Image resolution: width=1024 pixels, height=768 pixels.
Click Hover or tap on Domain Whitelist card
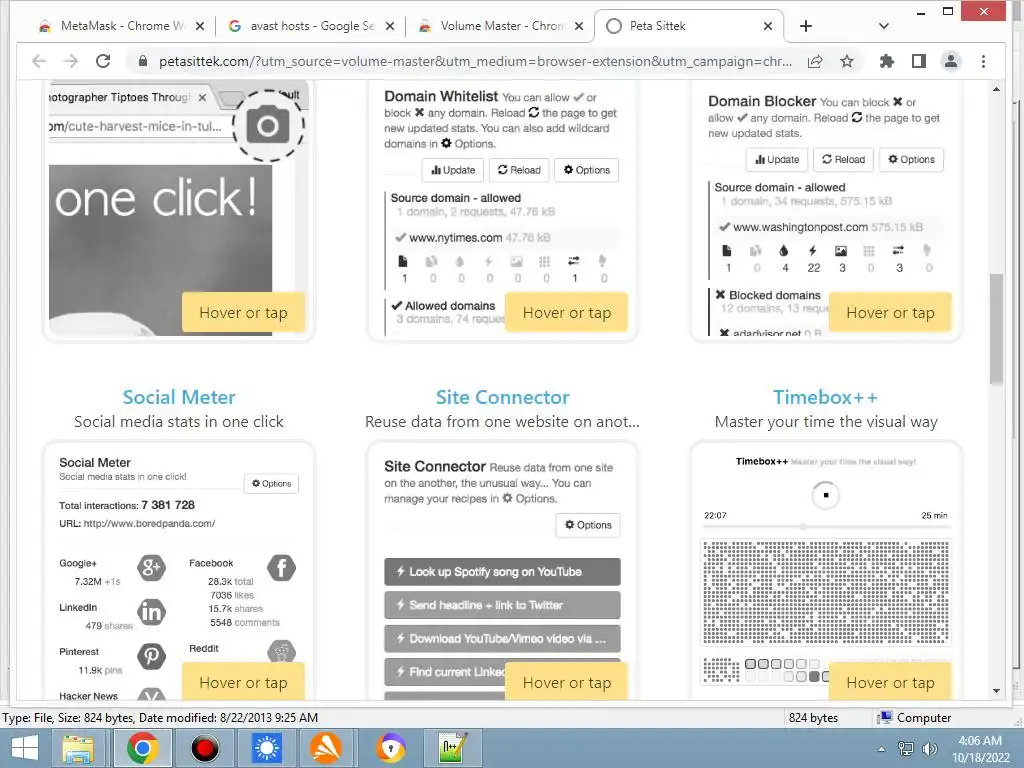(567, 313)
